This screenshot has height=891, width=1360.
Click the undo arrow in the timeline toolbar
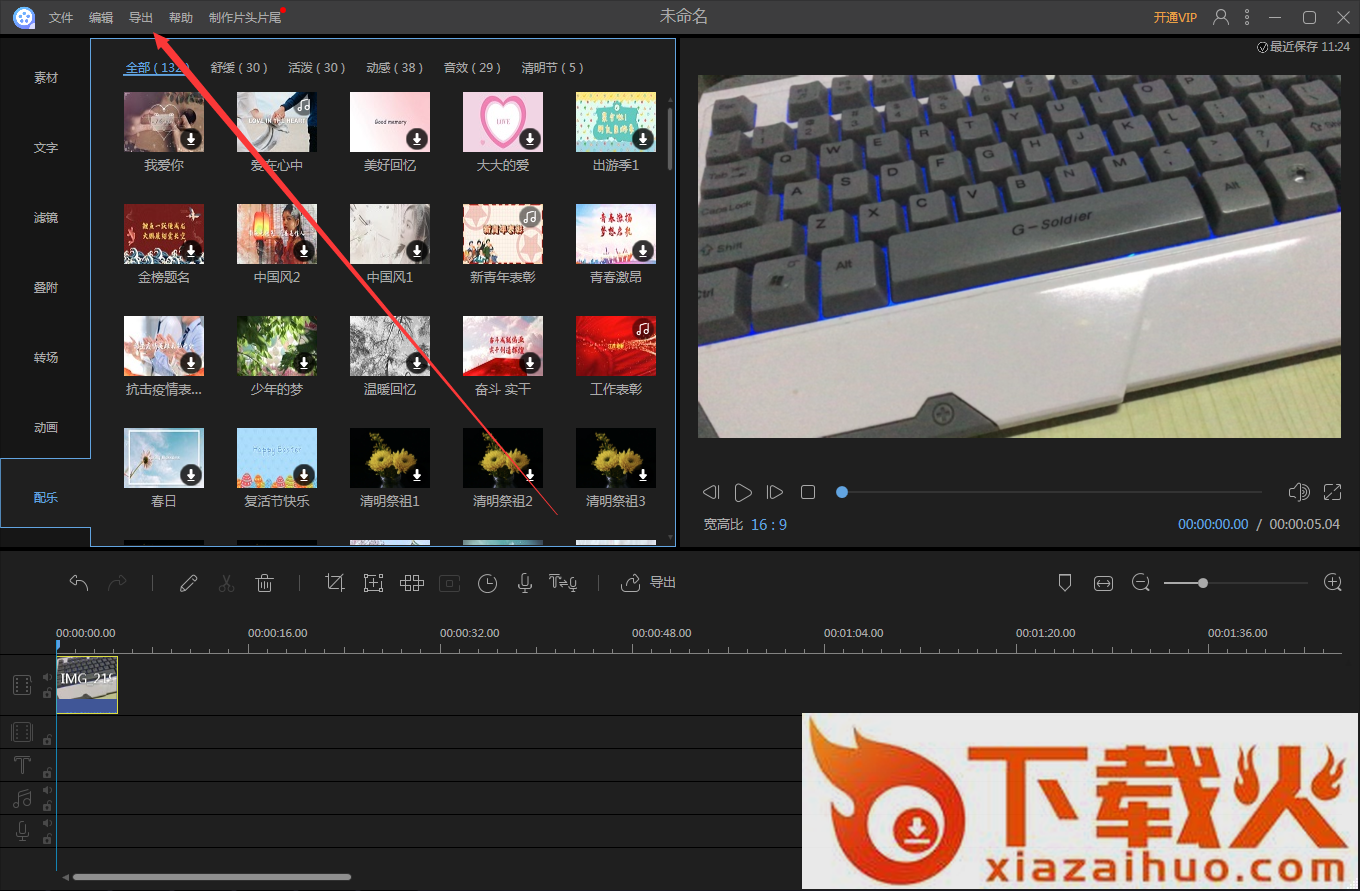pos(79,583)
